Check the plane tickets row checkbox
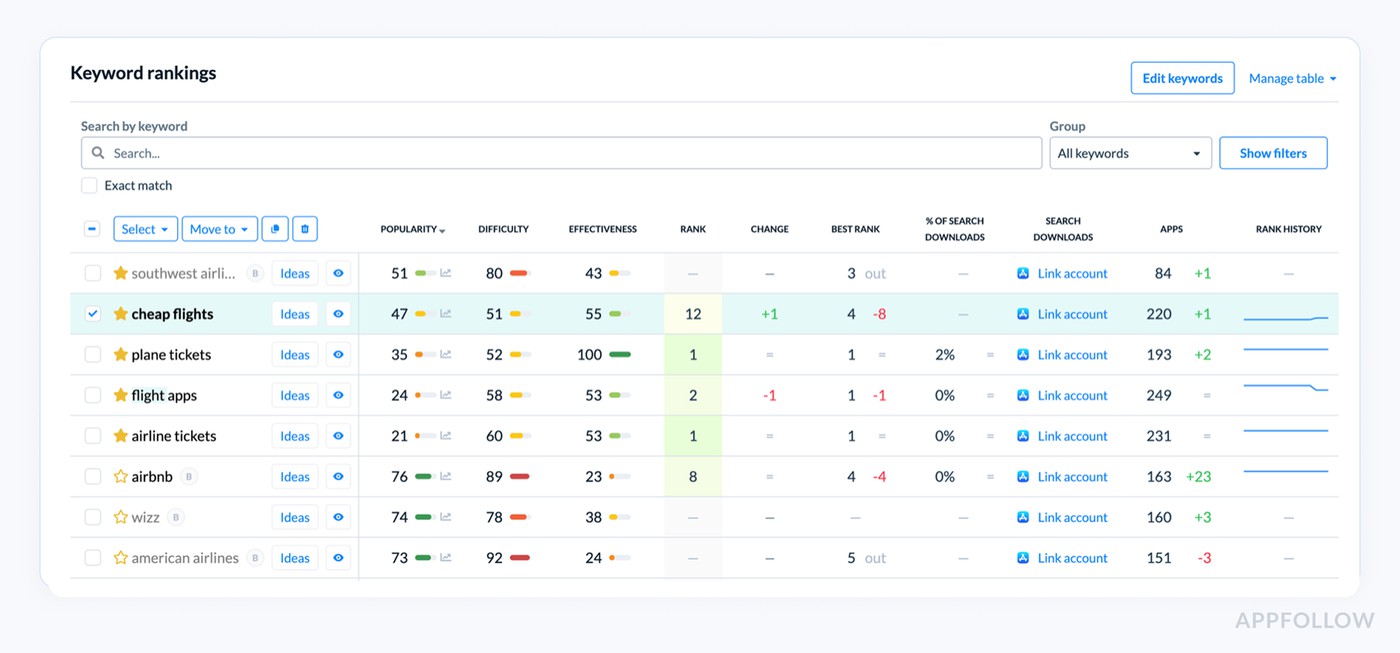 pos(92,354)
